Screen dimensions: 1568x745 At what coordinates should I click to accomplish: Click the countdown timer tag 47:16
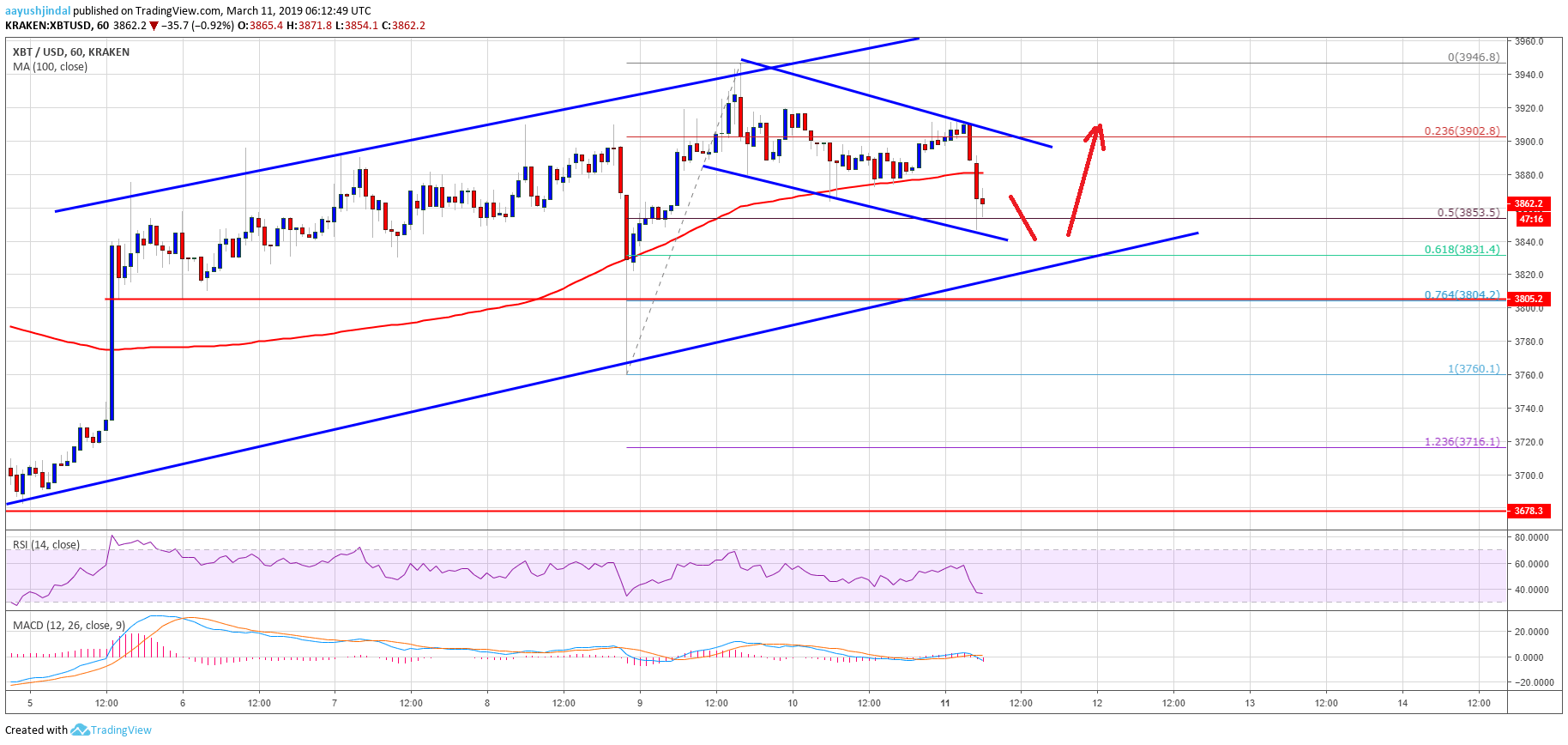[x=1530, y=220]
